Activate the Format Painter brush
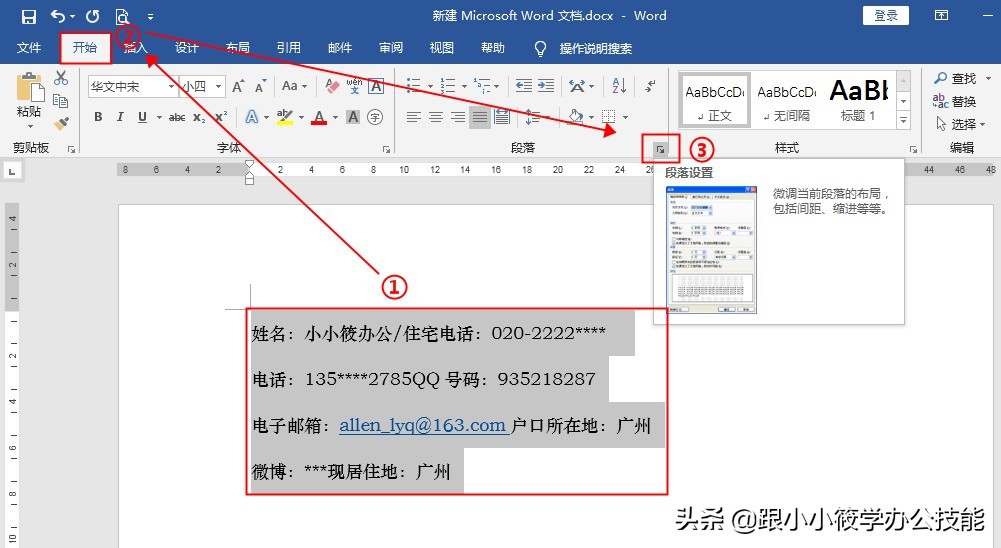Image resolution: width=1001 pixels, height=548 pixels. point(61,124)
